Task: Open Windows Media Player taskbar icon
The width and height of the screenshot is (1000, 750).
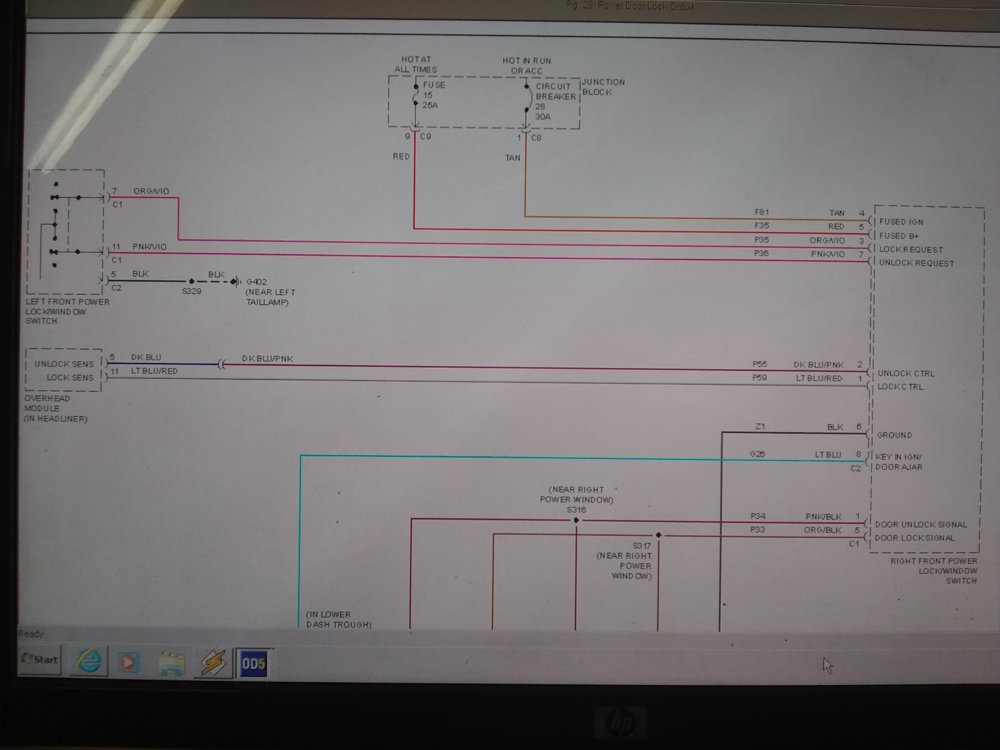Action: [129, 662]
